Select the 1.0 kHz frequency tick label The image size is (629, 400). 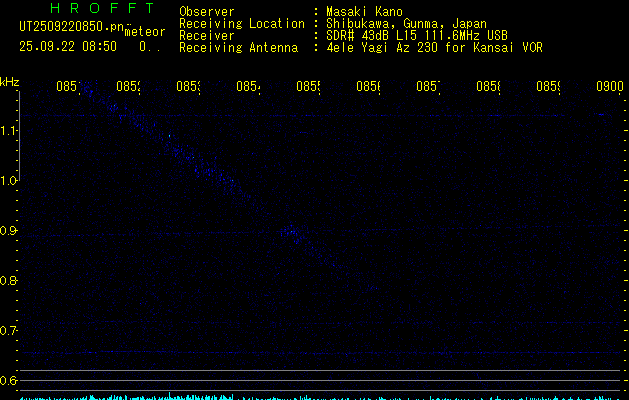coord(10,181)
